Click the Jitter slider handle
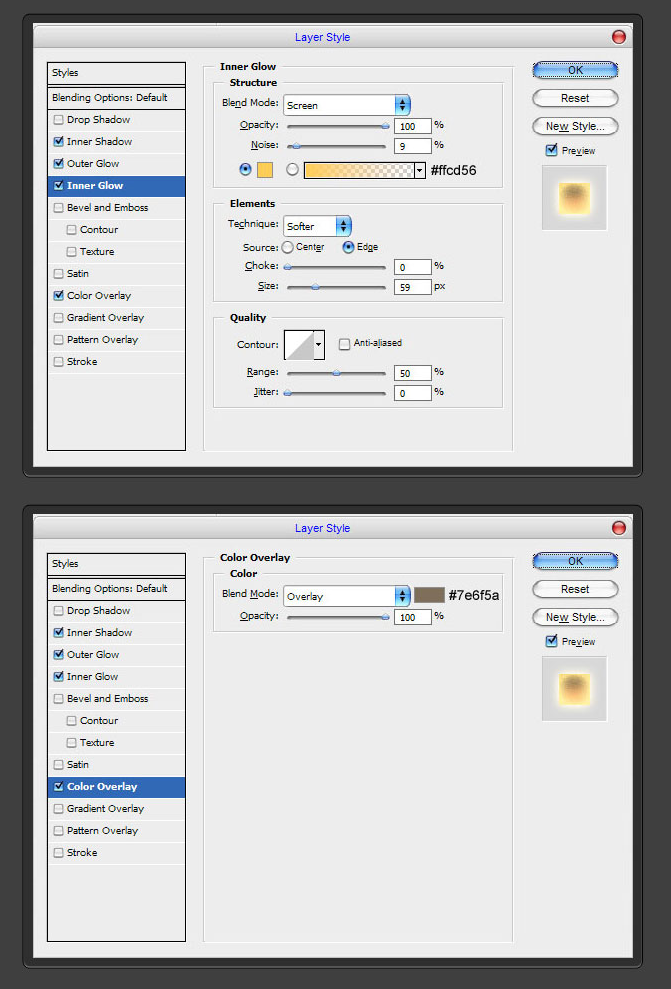This screenshot has height=989, width=671. click(288, 394)
